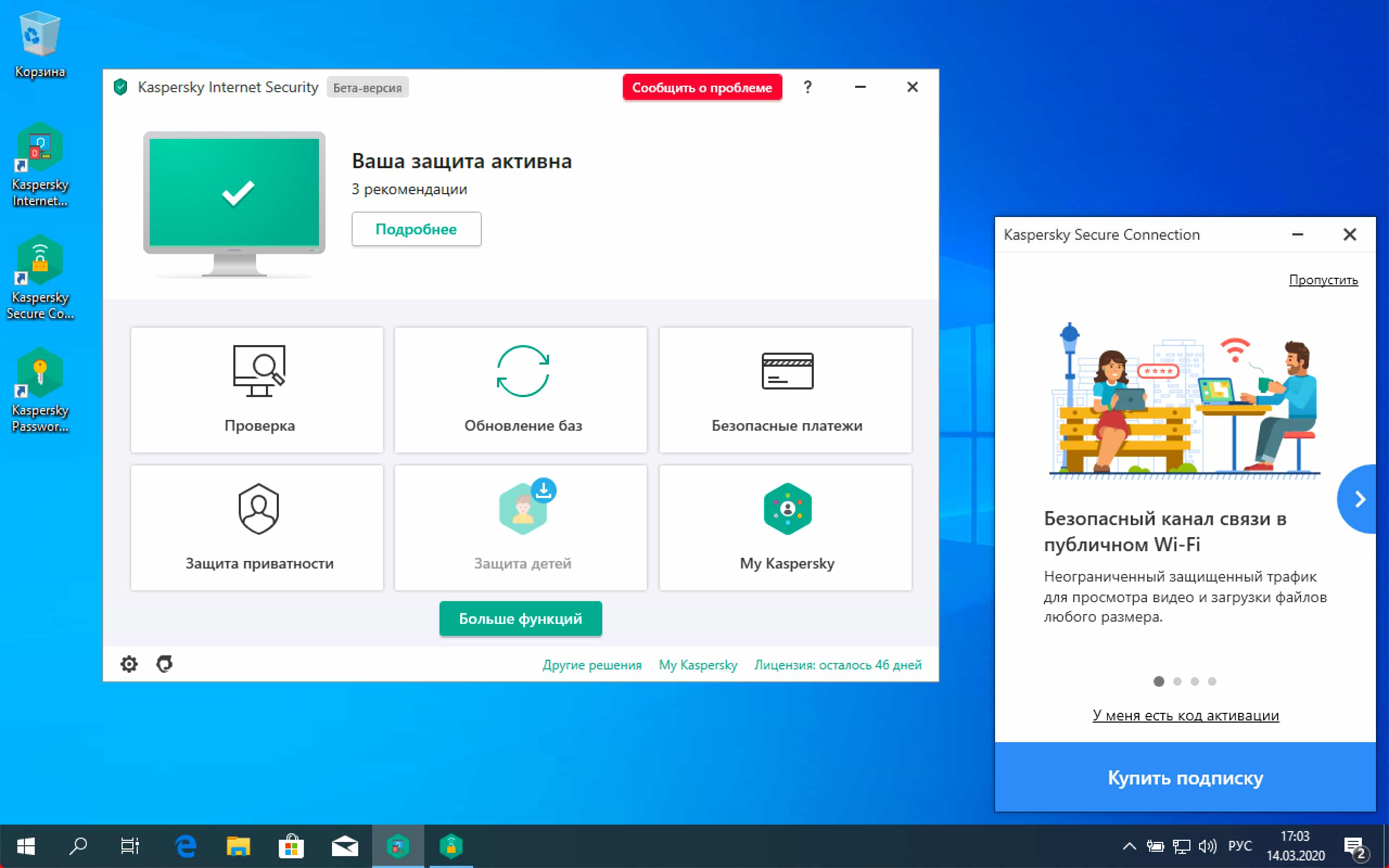Open the Проверка scan tile
This screenshot has width=1389, height=868.
tap(257, 390)
